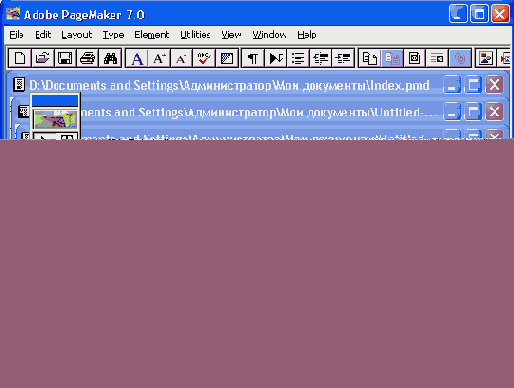The image size is (514, 388).
Task: Click the Print toolbar icon
Action: (x=88, y=58)
